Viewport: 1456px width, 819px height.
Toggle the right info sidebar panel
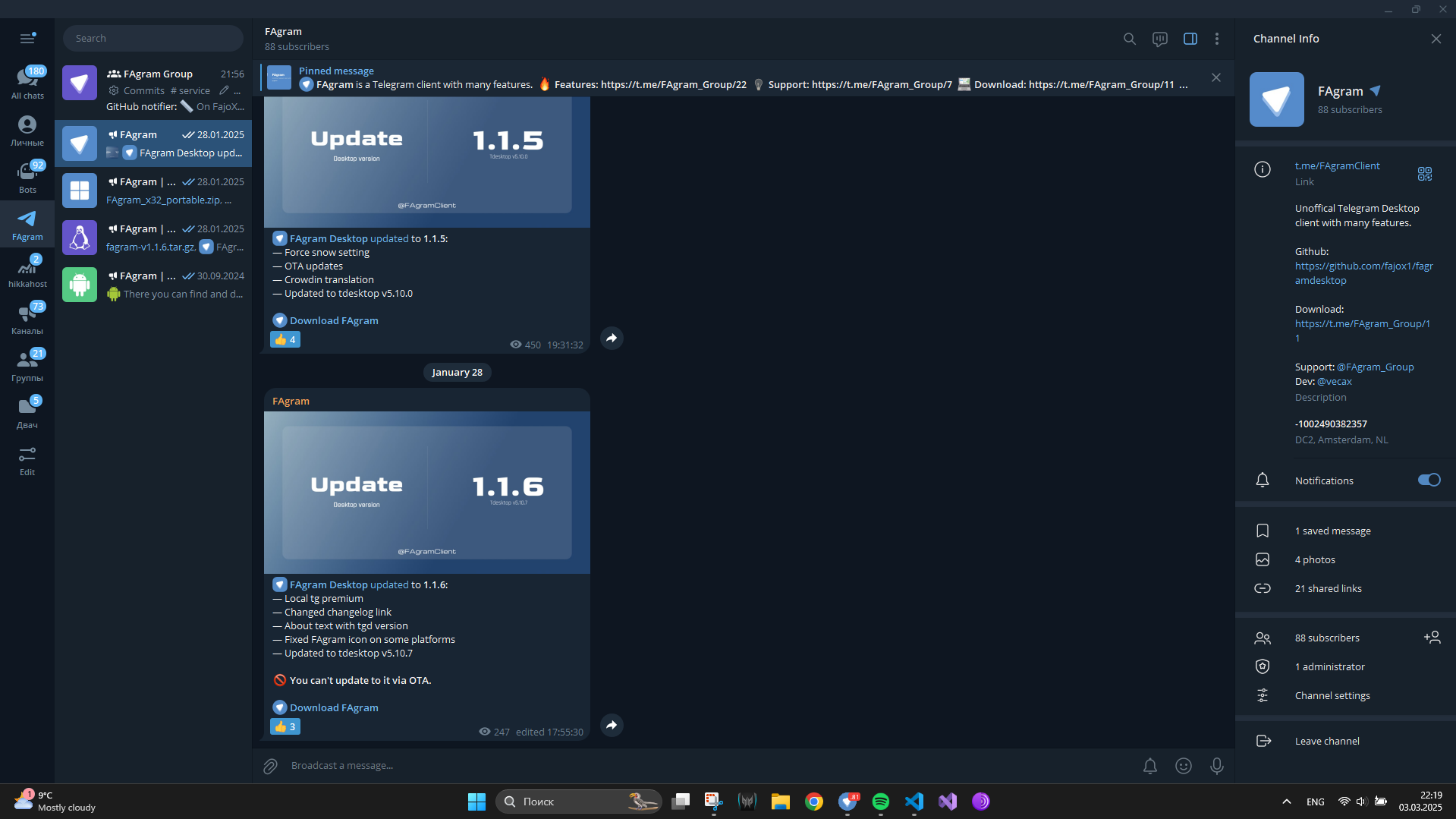coord(1190,39)
